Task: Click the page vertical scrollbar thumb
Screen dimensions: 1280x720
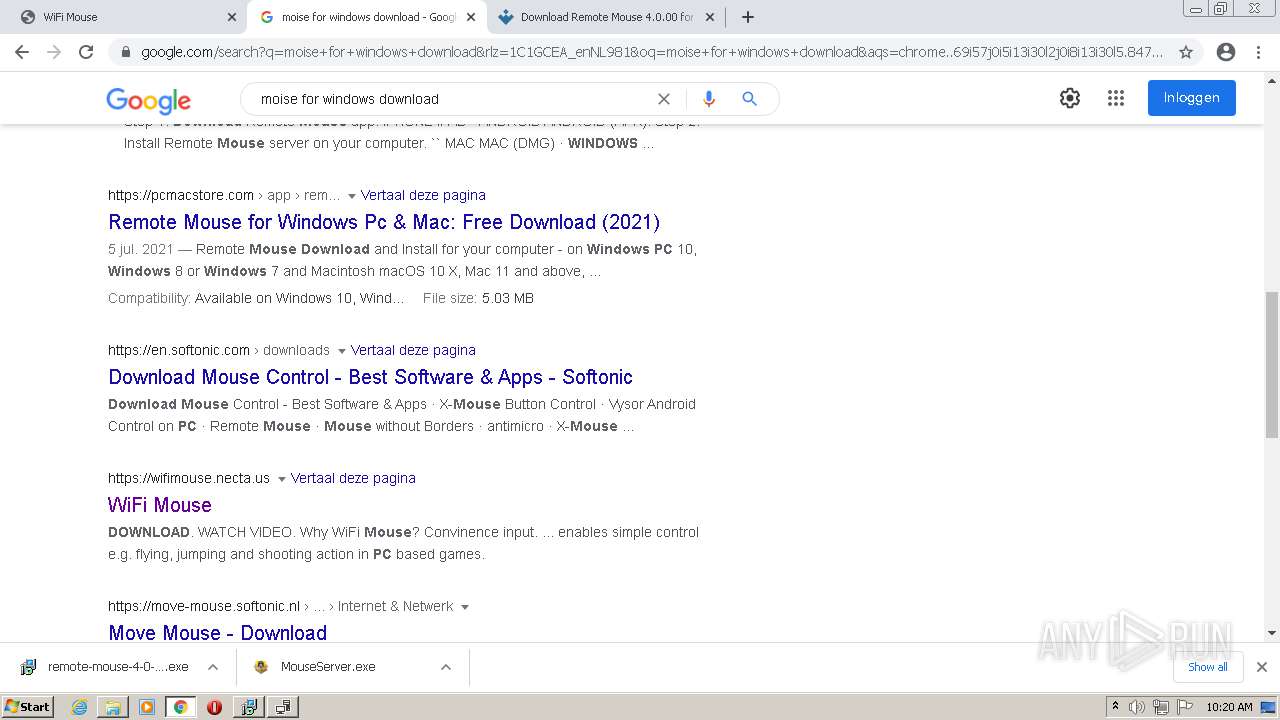Action: (1271, 365)
